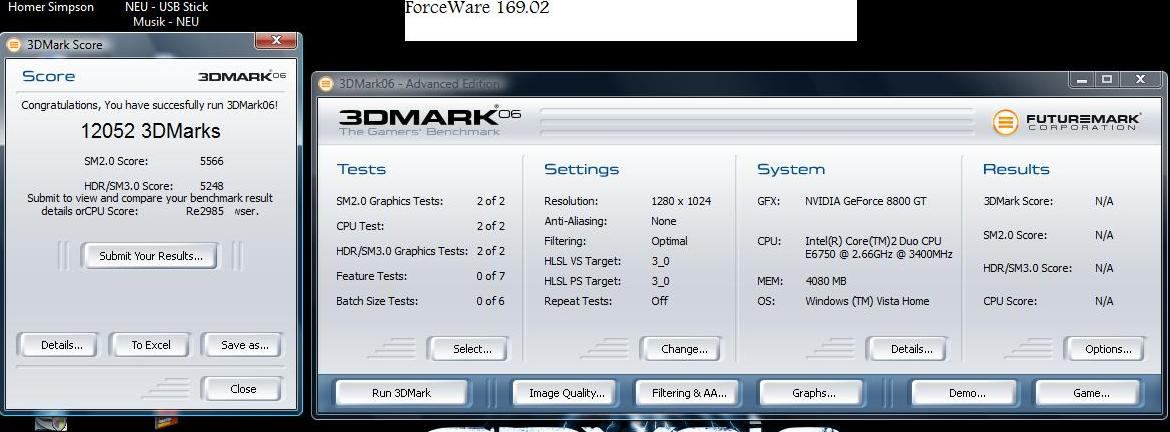Viewport: 1170px width, 432px height.
Task: Click the System section heading
Action: click(x=791, y=169)
